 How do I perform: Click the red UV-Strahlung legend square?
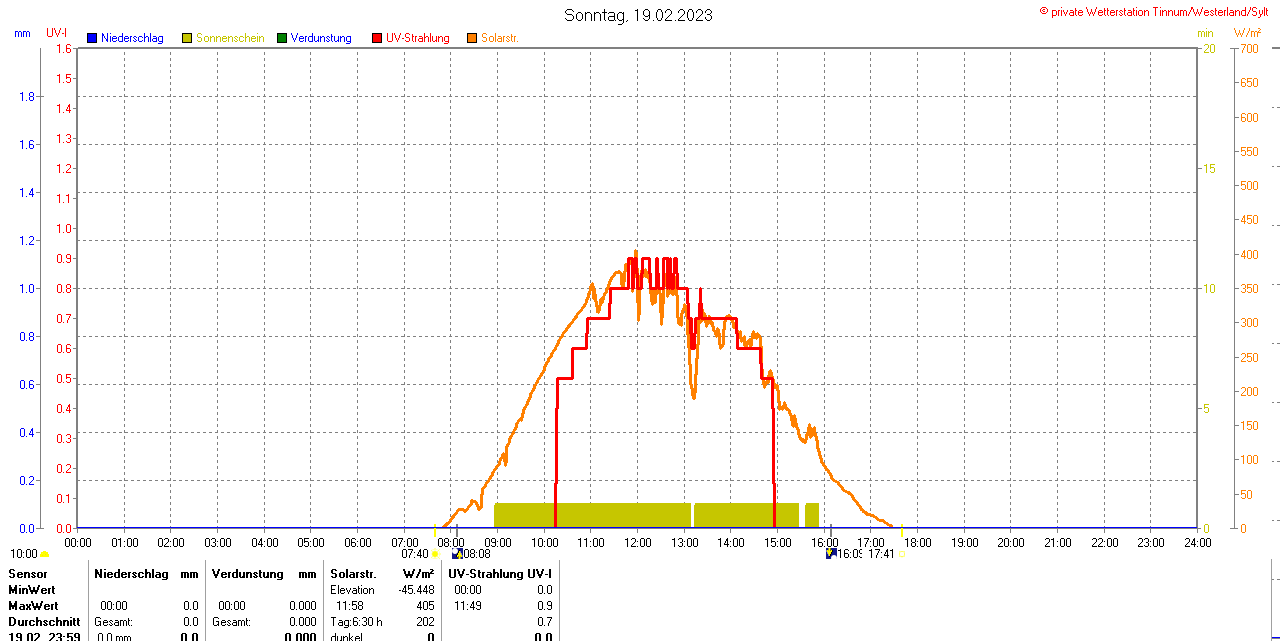[x=377, y=38]
